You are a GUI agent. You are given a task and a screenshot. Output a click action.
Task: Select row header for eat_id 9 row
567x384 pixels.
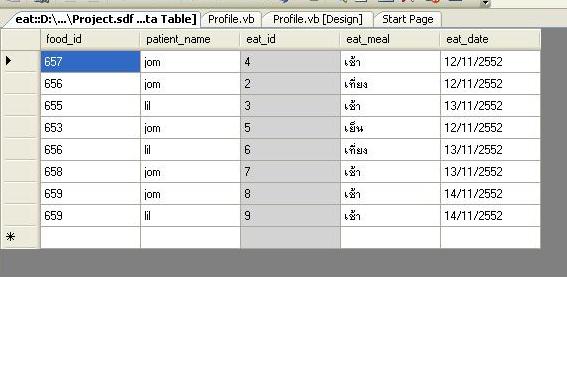click(21, 216)
